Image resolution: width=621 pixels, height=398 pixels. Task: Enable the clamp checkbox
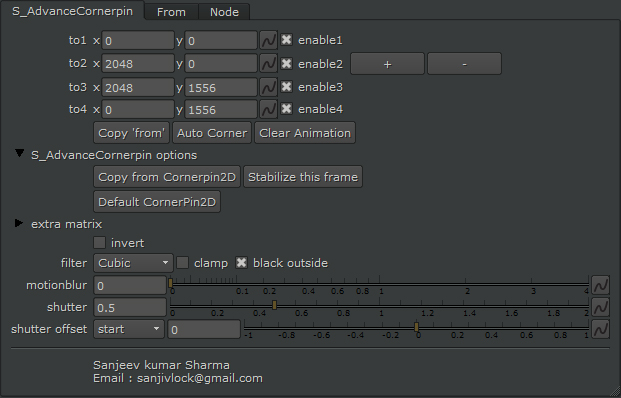pos(183,263)
